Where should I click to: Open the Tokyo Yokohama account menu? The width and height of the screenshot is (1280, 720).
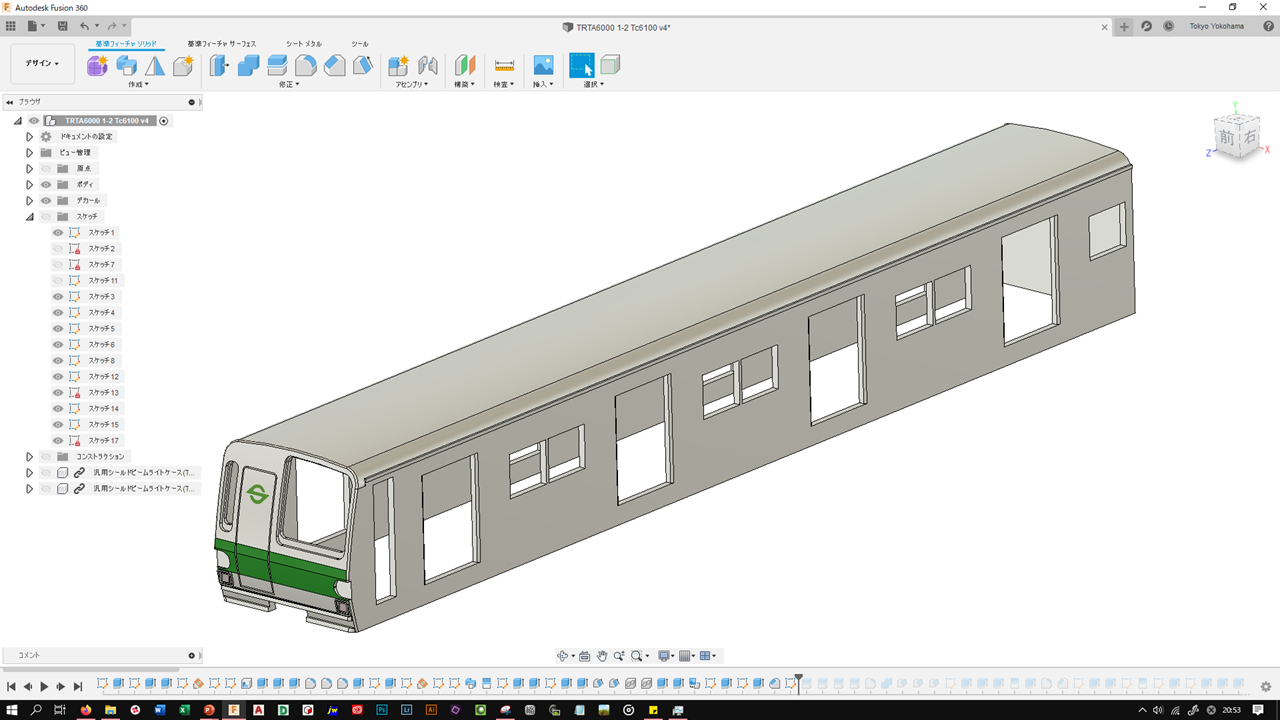[x=1216, y=26]
